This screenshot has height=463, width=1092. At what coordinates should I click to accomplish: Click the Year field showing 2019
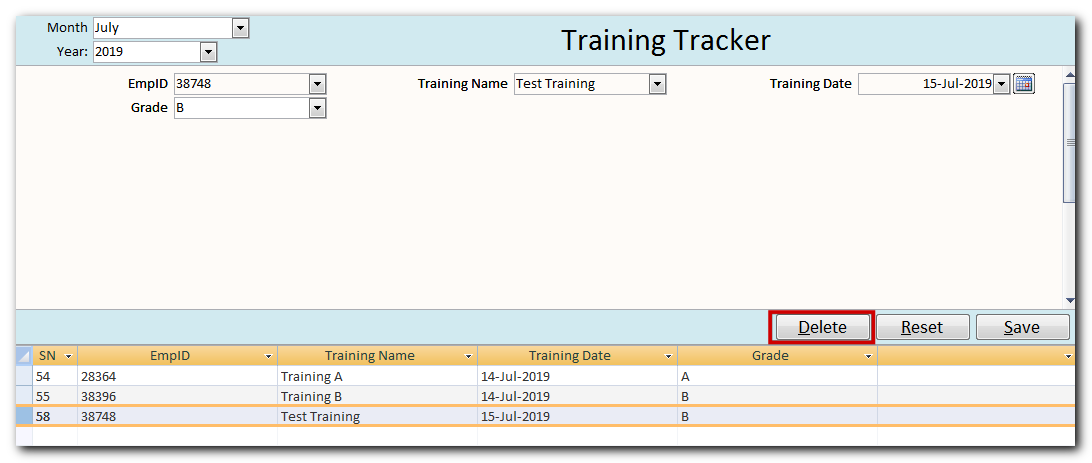pos(147,52)
